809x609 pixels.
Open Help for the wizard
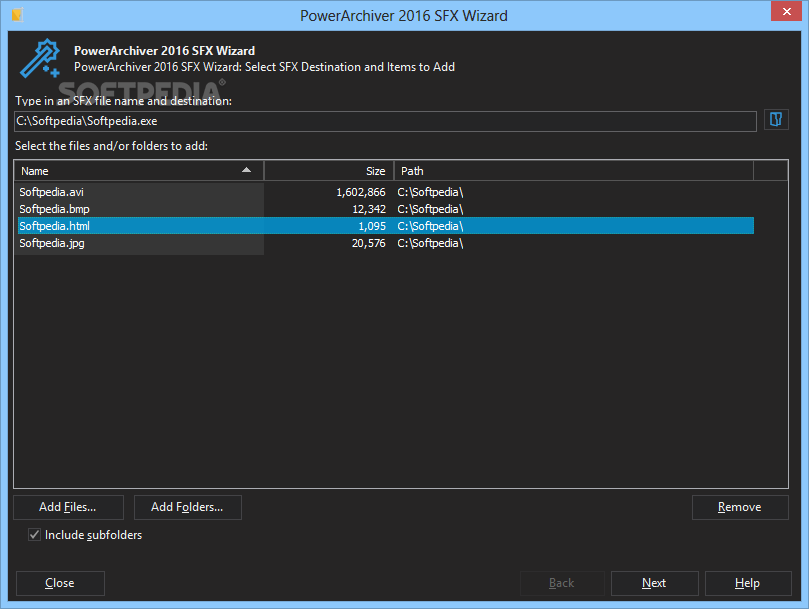pyautogui.click(x=748, y=583)
